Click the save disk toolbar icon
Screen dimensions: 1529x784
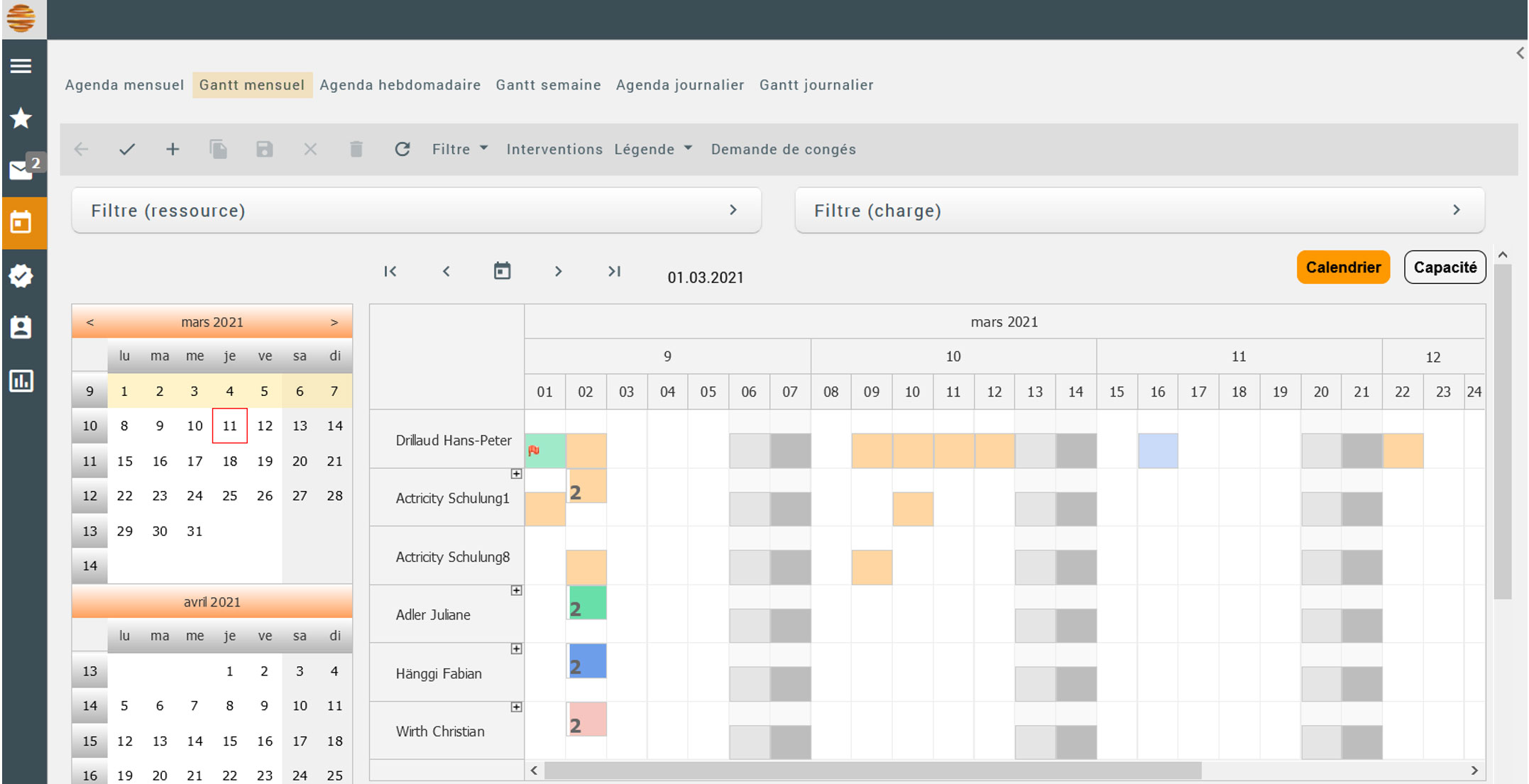coord(265,149)
